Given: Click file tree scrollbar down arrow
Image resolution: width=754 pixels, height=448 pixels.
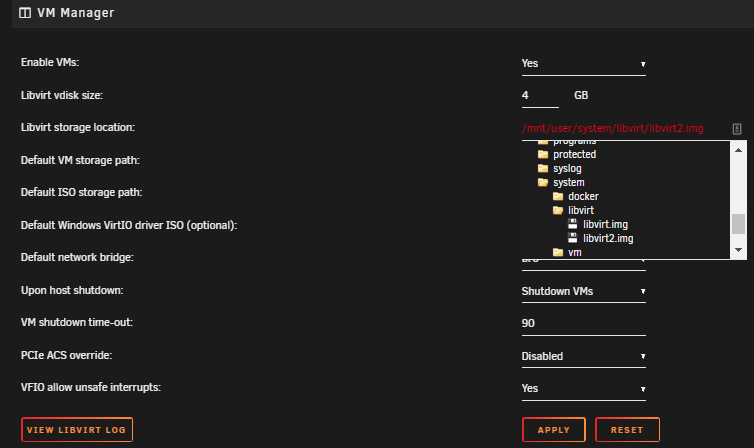Looking at the screenshot, I should click(x=738, y=250).
